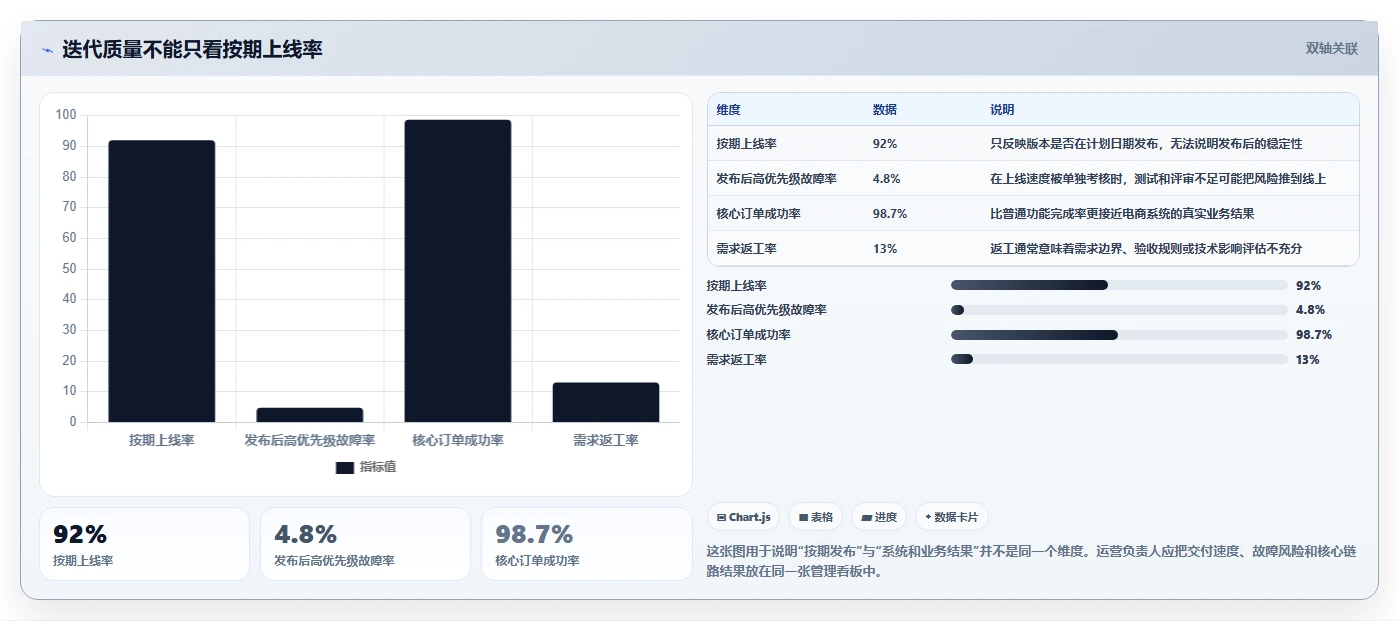Click the 双轴关联 label in the header
Viewport: 1399px width, 621px height.
(x=1331, y=49)
